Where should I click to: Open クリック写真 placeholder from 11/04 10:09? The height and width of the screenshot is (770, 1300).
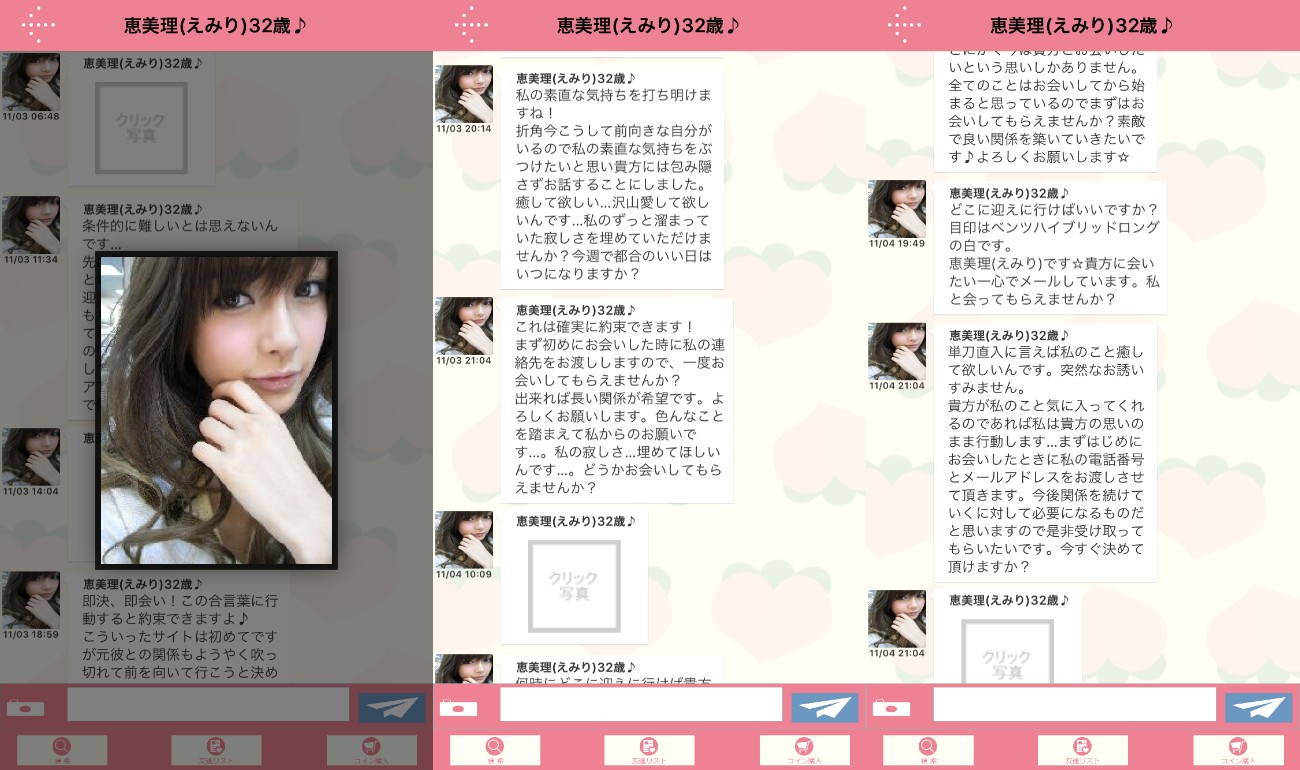(x=574, y=587)
